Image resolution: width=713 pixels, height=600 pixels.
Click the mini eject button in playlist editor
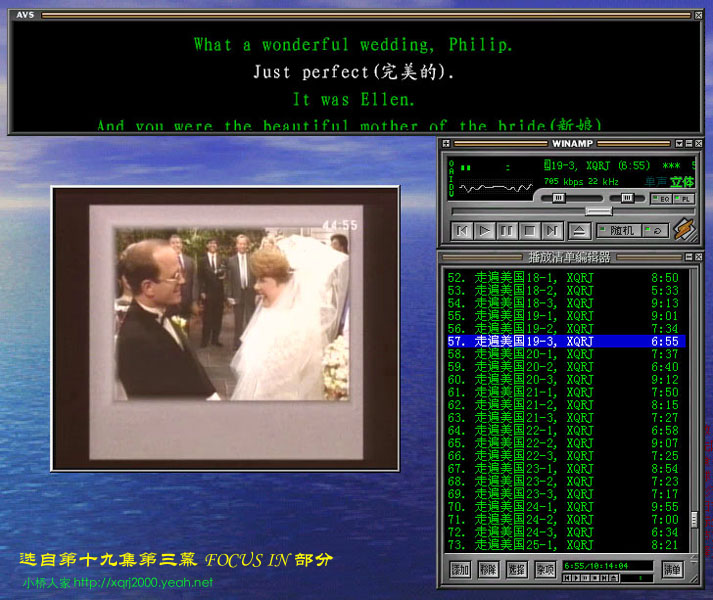613,578
